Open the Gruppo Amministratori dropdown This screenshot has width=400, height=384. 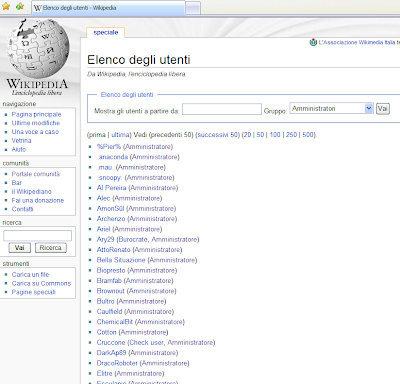point(331,108)
